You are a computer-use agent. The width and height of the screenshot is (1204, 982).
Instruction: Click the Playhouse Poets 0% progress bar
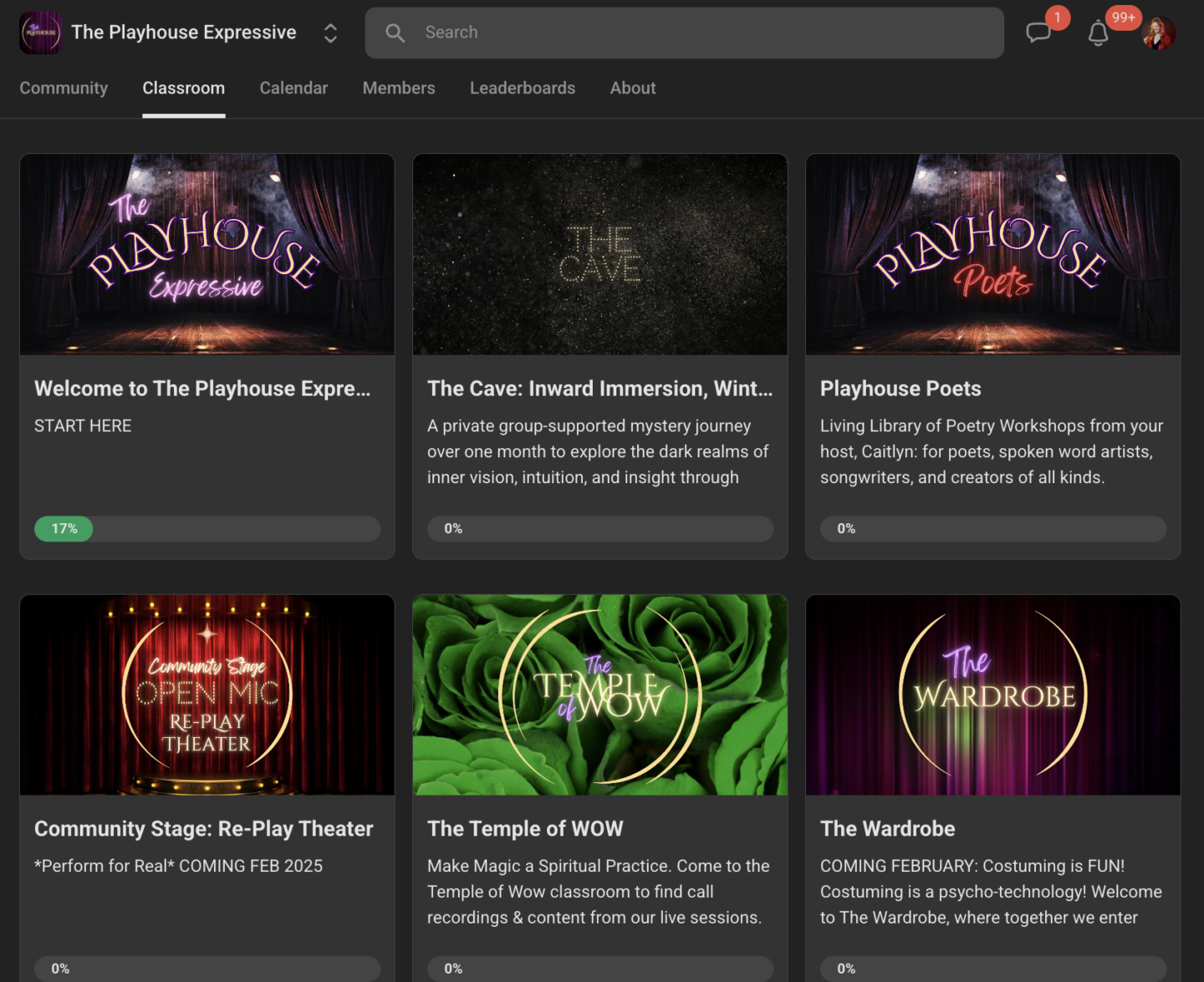993,528
